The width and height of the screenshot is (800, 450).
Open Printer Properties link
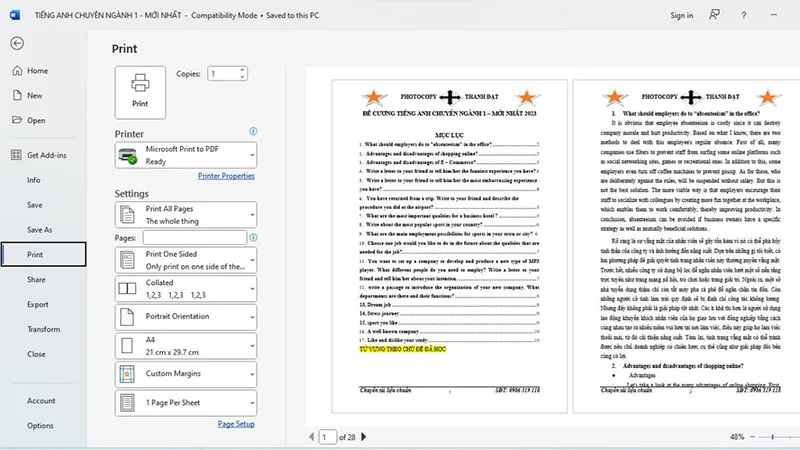[x=226, y=176]
